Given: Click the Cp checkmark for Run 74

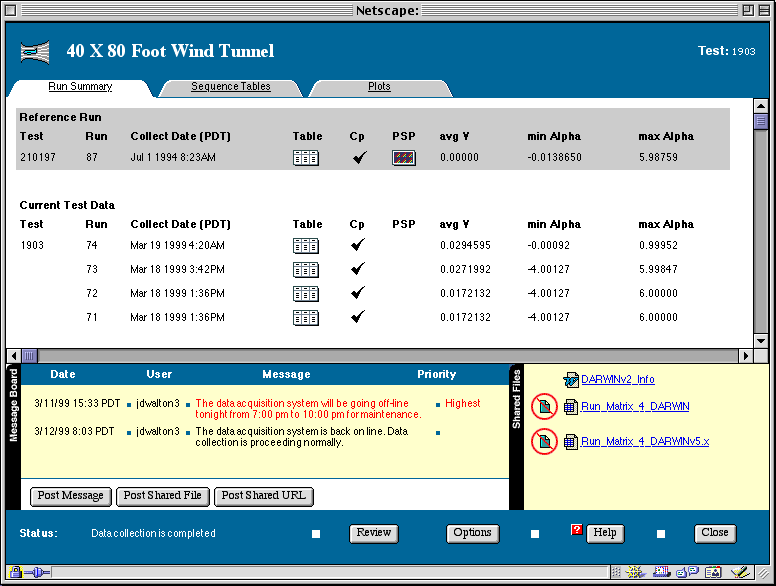Looking at the screenshot, I should pos(358,245).
